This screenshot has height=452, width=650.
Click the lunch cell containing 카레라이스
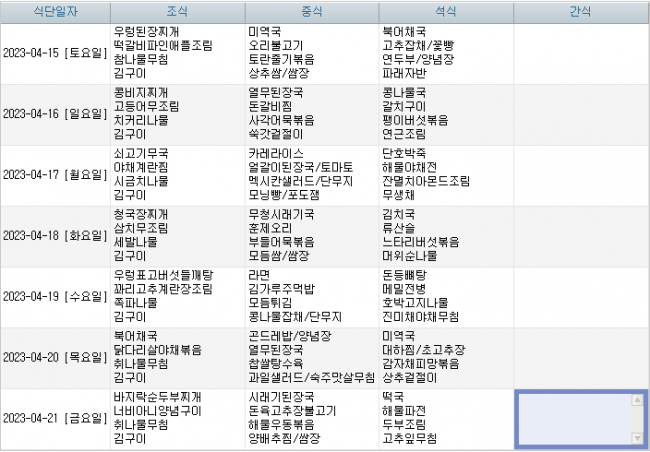(311, 175)
